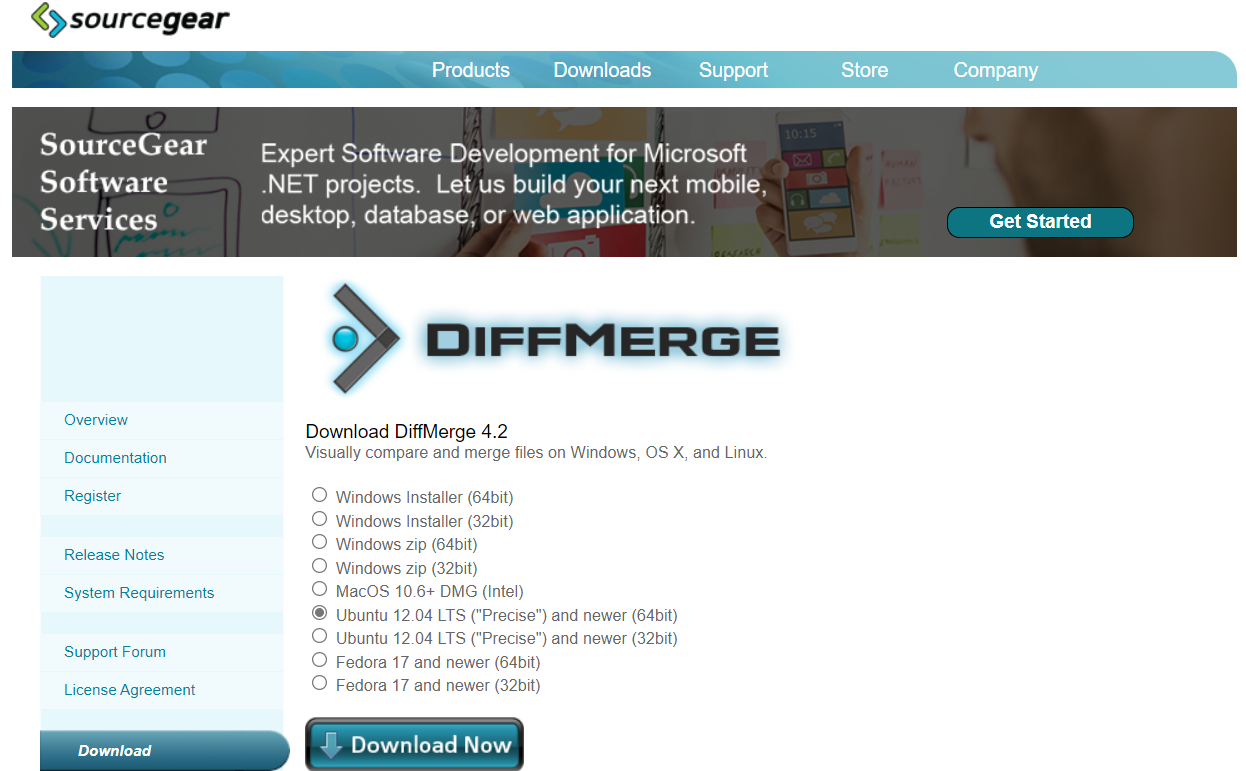The width and height of the screenshot is (1246, 771).
Task: Click the 'Expert Software Development' banner text
Action: tap(514, 184)
